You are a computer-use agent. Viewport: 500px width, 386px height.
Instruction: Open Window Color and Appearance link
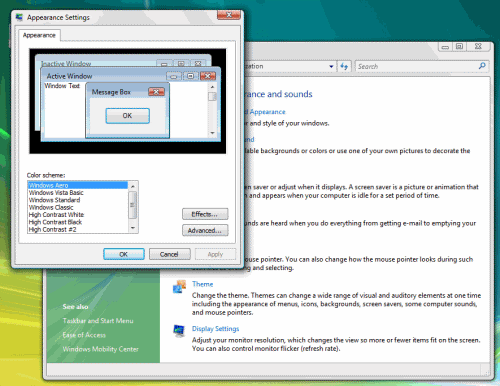click(266, 112)
